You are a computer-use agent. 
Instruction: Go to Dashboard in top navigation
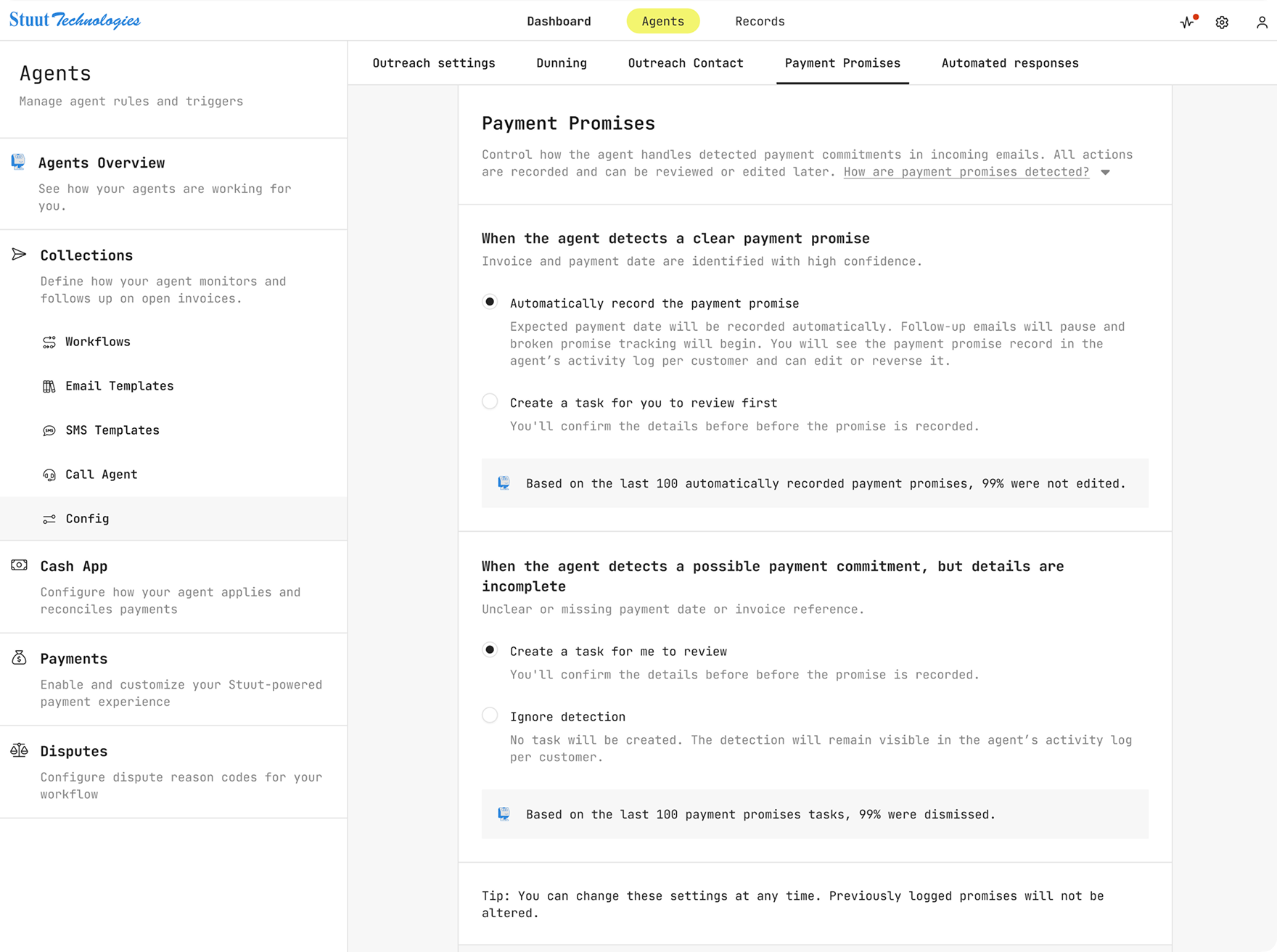point(559,21)
